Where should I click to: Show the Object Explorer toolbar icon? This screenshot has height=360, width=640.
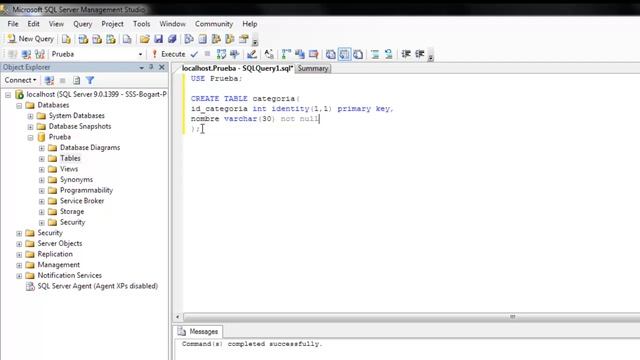click(216, 39)
